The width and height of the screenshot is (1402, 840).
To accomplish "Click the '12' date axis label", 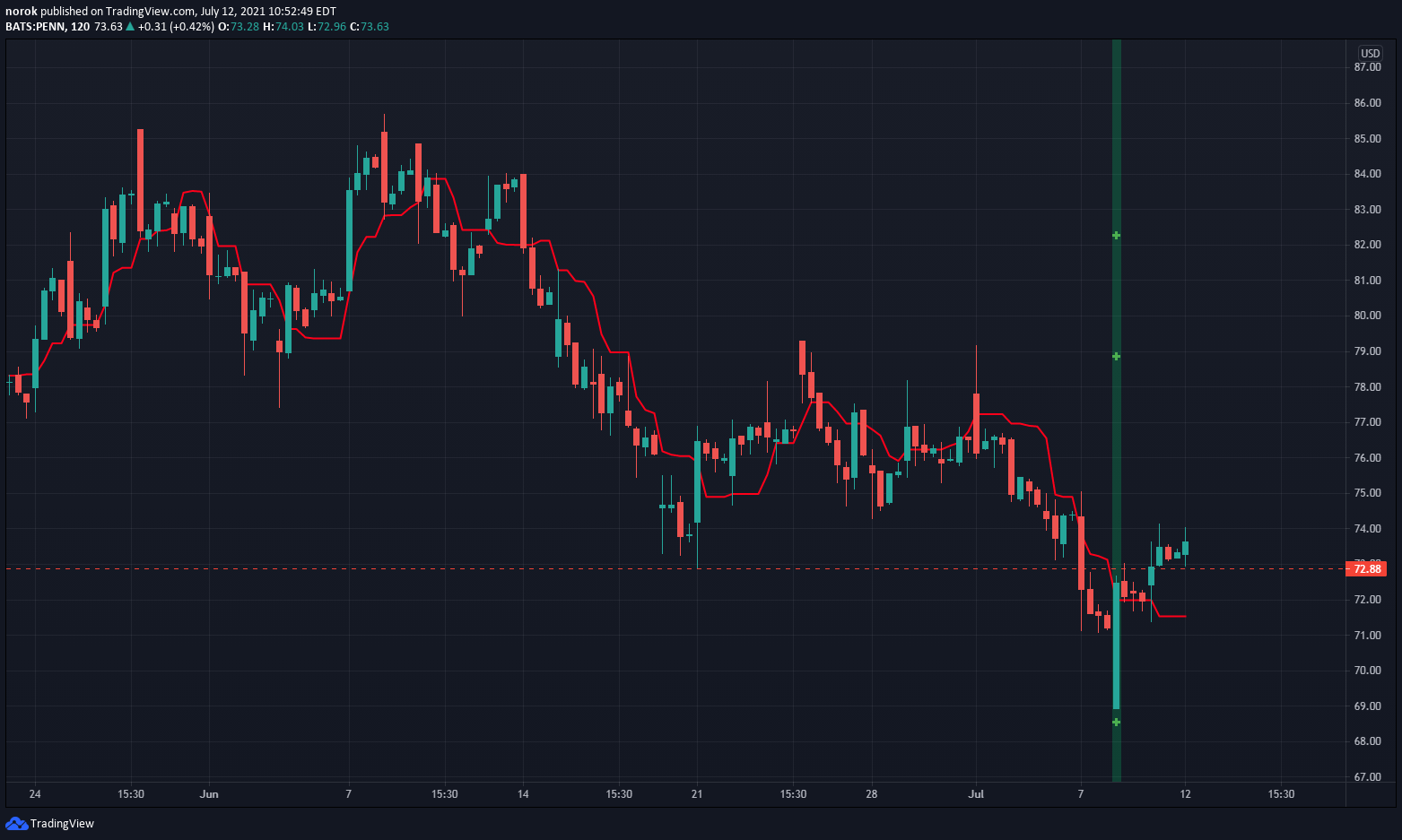I will (1185, 794).
